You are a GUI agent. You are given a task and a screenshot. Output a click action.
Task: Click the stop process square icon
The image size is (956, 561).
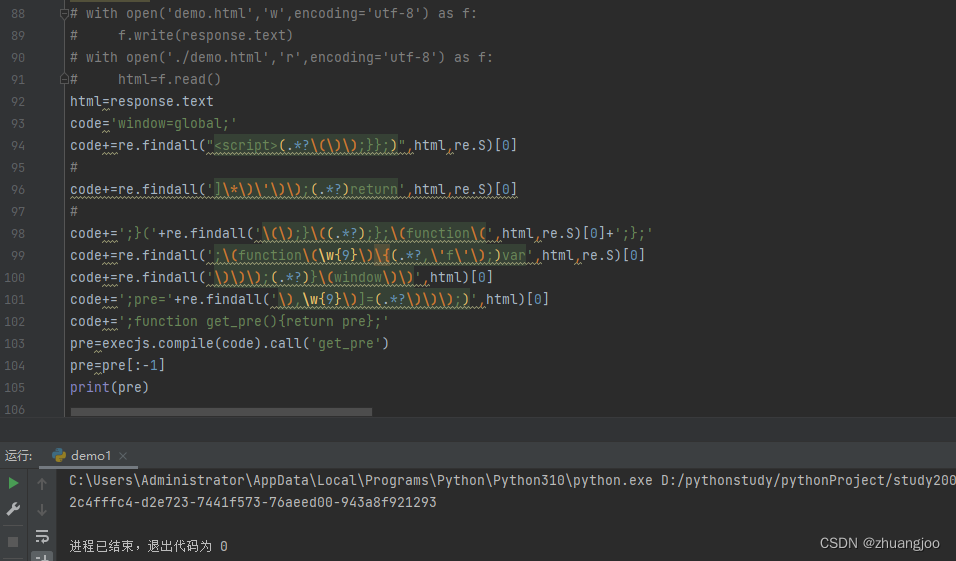13,541
